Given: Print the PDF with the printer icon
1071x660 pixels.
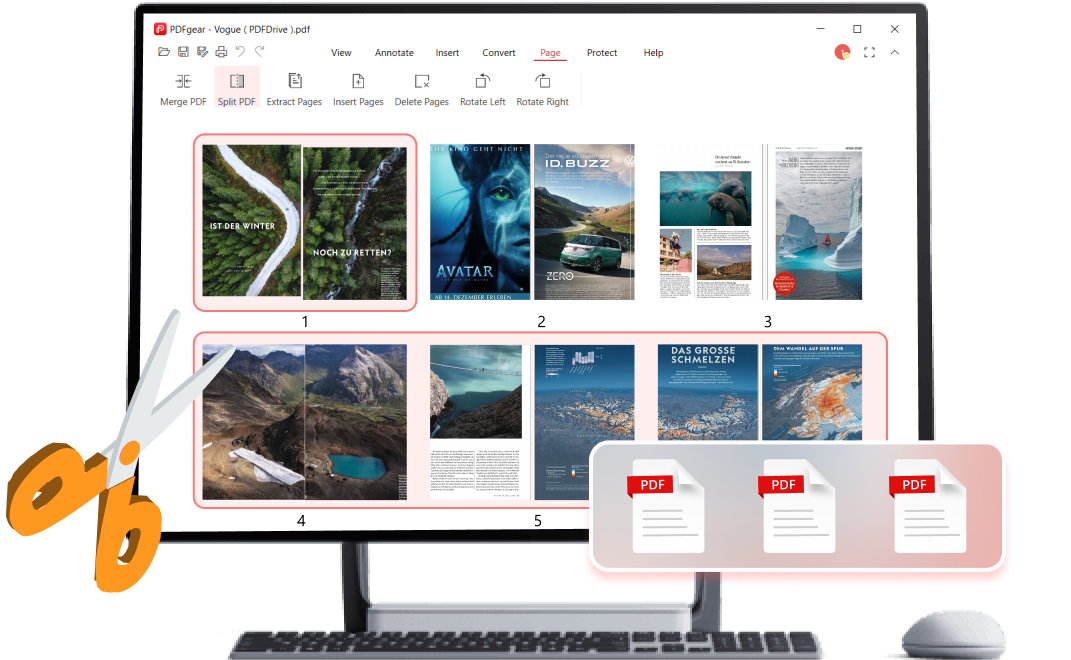Looking at the screenshot, I should coord(221,52).
